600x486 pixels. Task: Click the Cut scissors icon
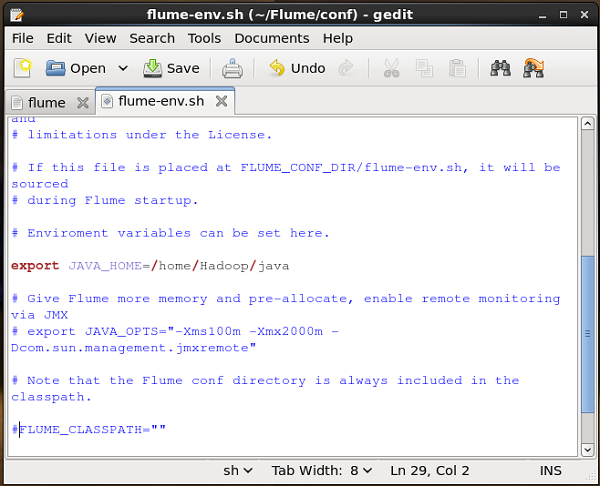pyautogui.click(x=391, y=68)
